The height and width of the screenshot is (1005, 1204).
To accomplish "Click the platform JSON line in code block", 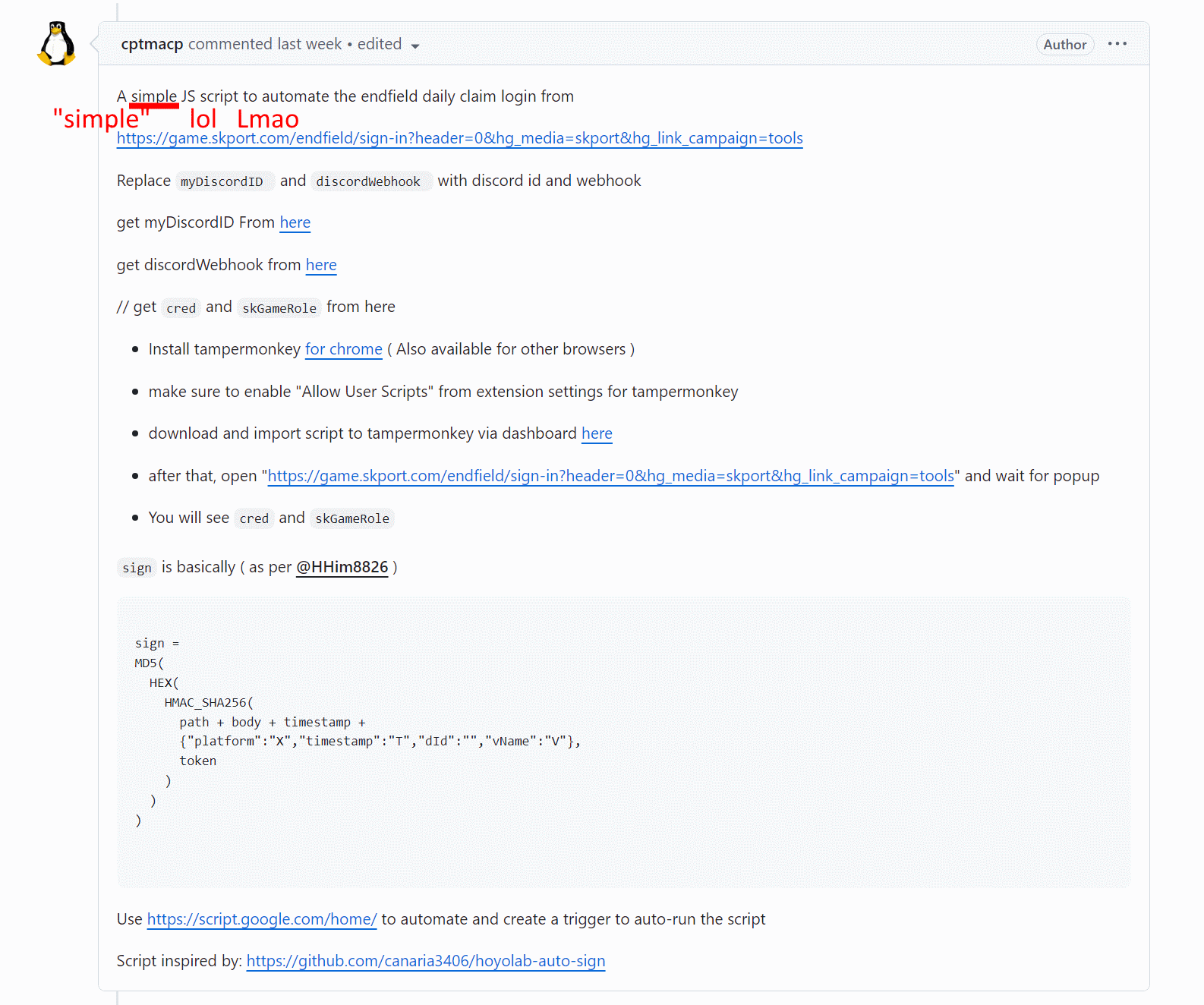I will (x=380, y=742).
